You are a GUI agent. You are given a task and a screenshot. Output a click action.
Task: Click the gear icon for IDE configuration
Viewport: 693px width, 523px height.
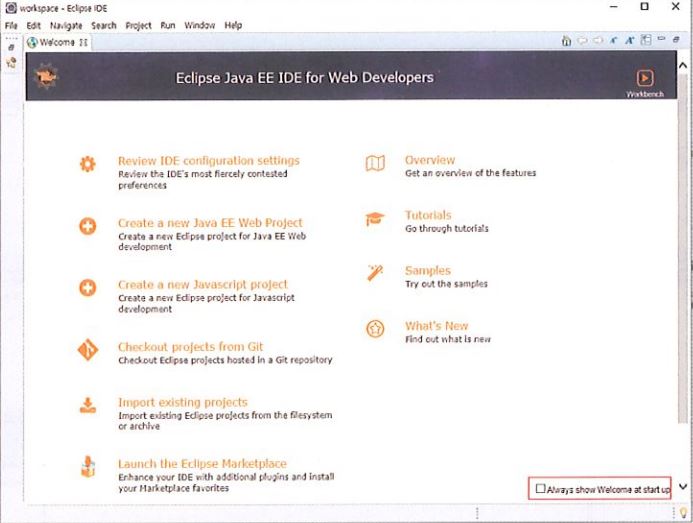tap(88, 164)
